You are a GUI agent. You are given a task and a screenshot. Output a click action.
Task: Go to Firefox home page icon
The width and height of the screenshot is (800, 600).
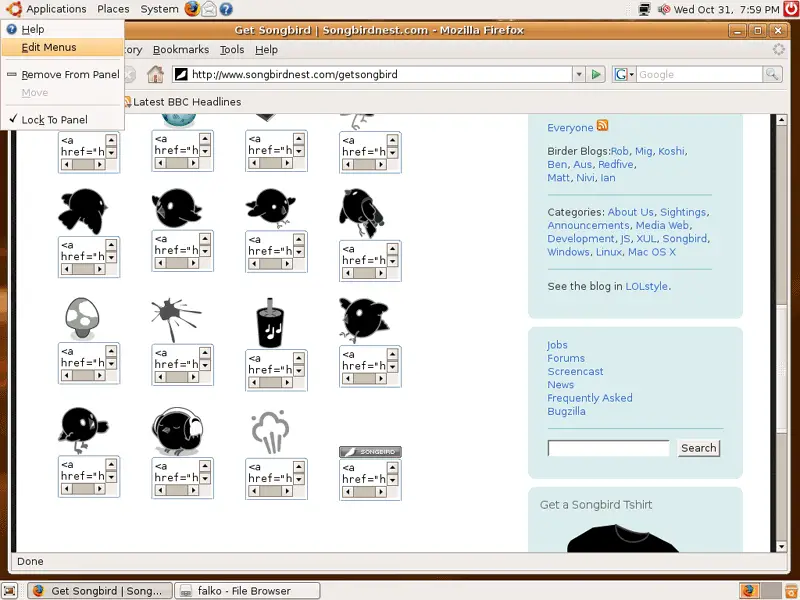coord(156,74)
